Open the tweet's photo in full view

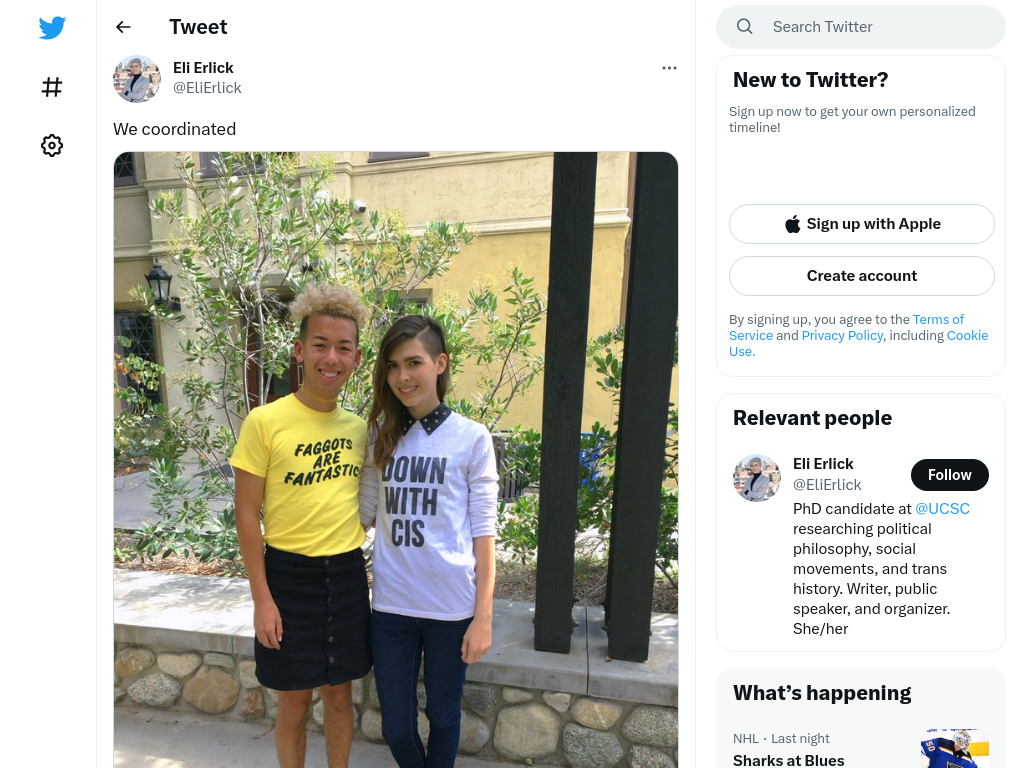(x=396, y=460)
